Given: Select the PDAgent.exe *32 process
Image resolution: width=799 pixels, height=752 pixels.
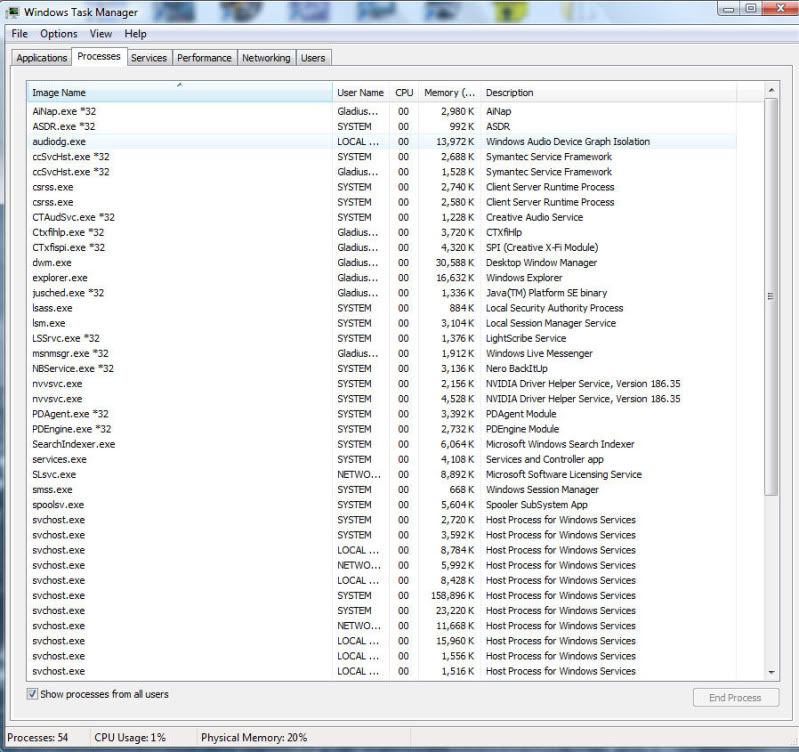Looking at the screenshot, I should (382, 414).
